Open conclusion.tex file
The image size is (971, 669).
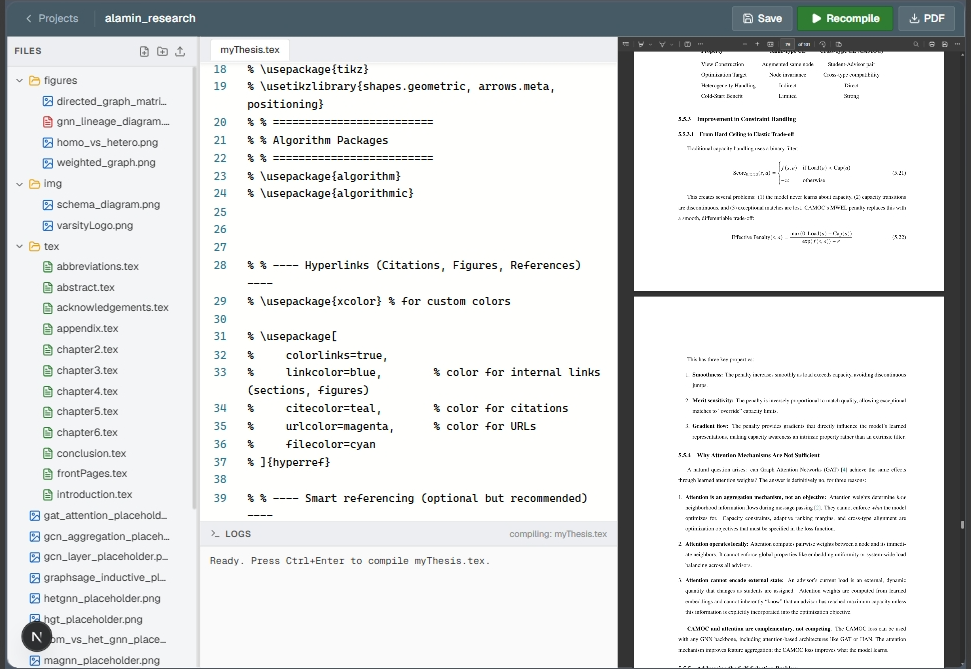(91, 453)
